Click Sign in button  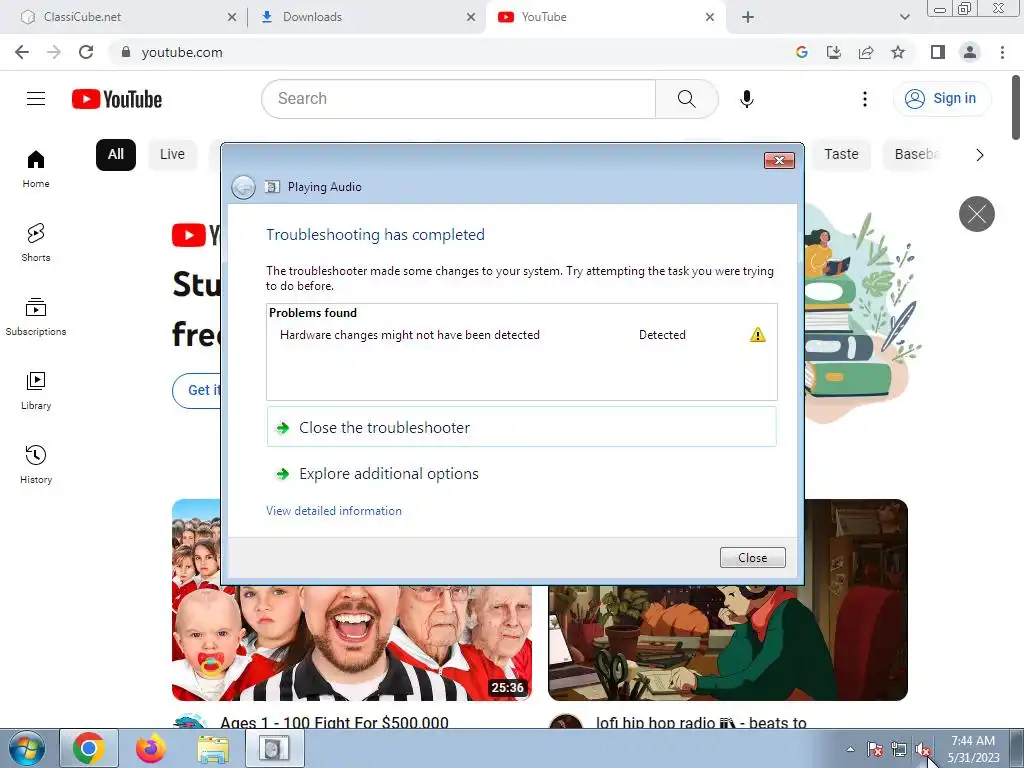[942, 99]
